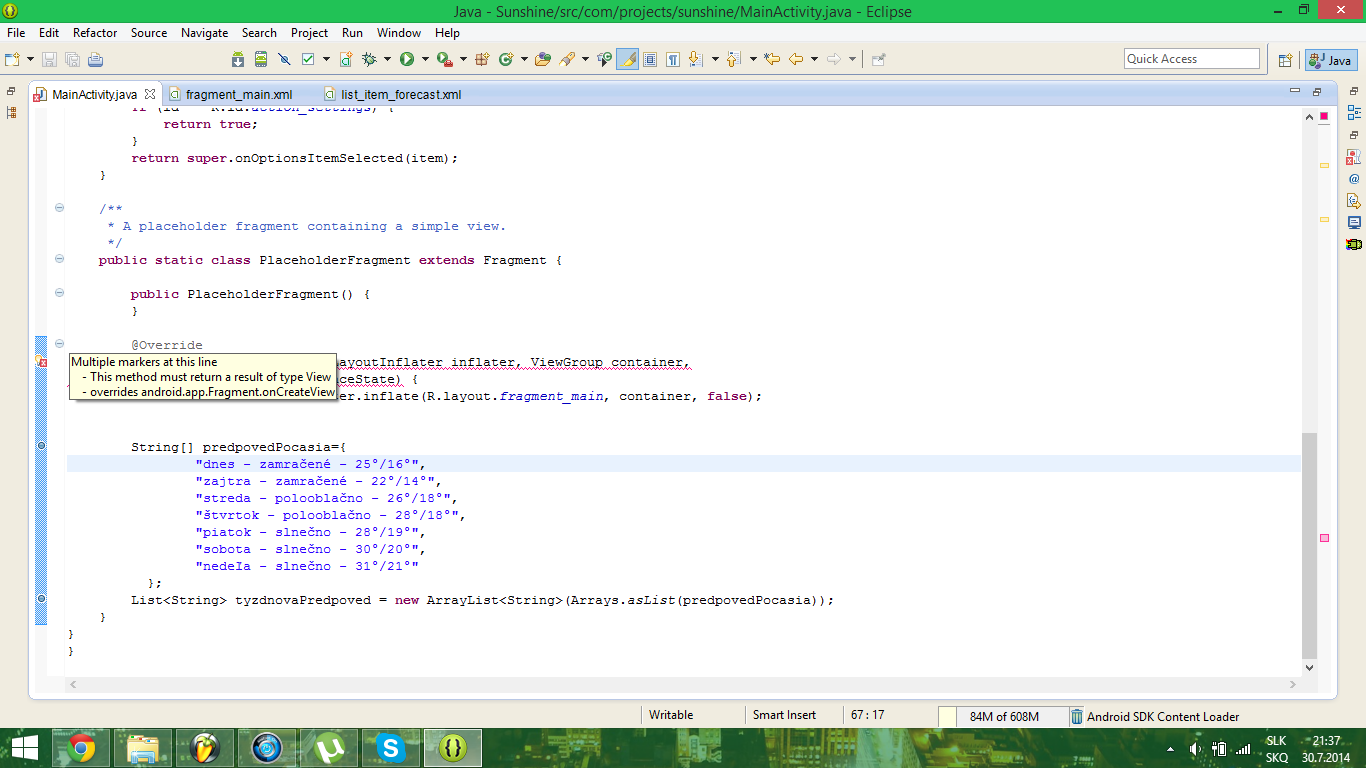
Task: Launch Debug with the bug icon
Action: 369,60
